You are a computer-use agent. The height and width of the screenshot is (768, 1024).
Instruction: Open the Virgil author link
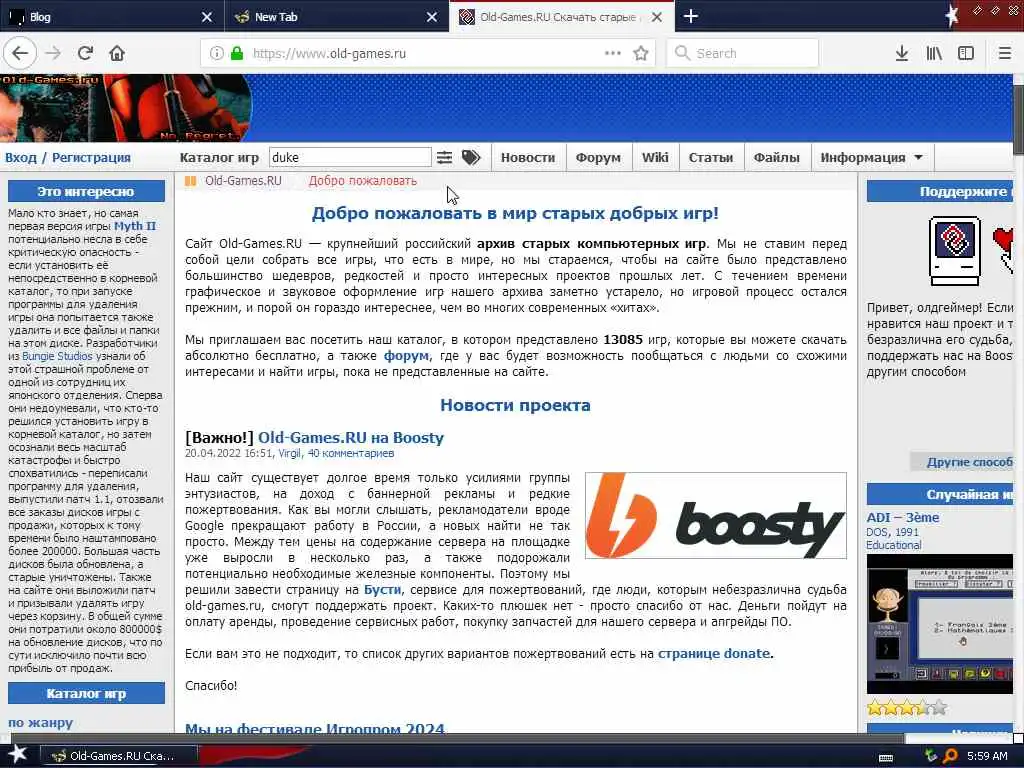click(289, 453)
